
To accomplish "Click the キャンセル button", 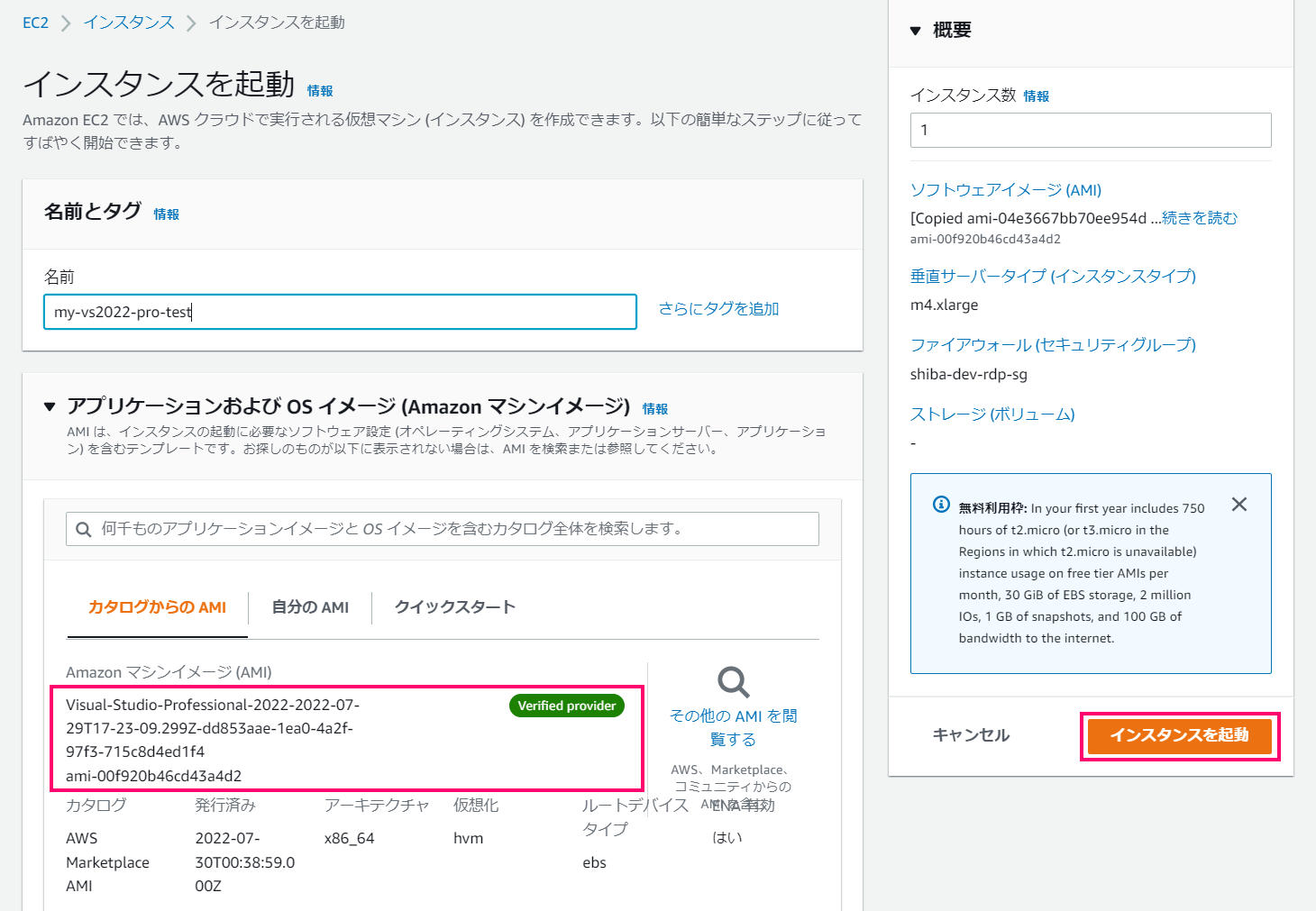I will pos(971,735).
